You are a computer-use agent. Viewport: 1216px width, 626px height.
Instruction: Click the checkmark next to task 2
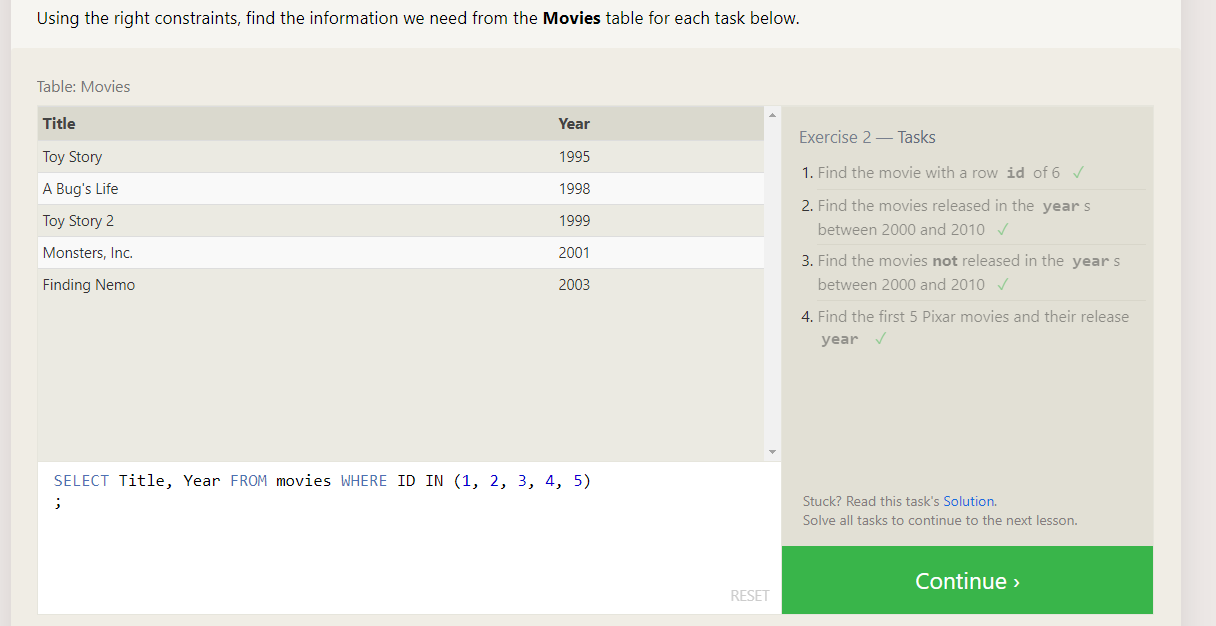pos(1002,230)
